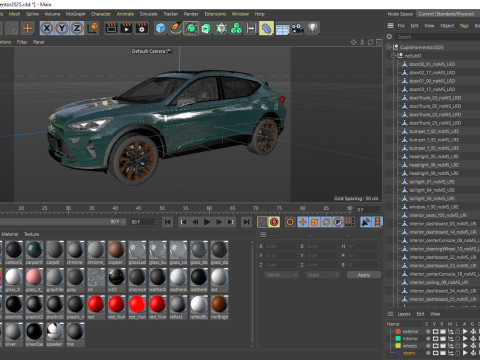Click the Object Manager search field
The image size is (480, 360).
pos(437,37)
